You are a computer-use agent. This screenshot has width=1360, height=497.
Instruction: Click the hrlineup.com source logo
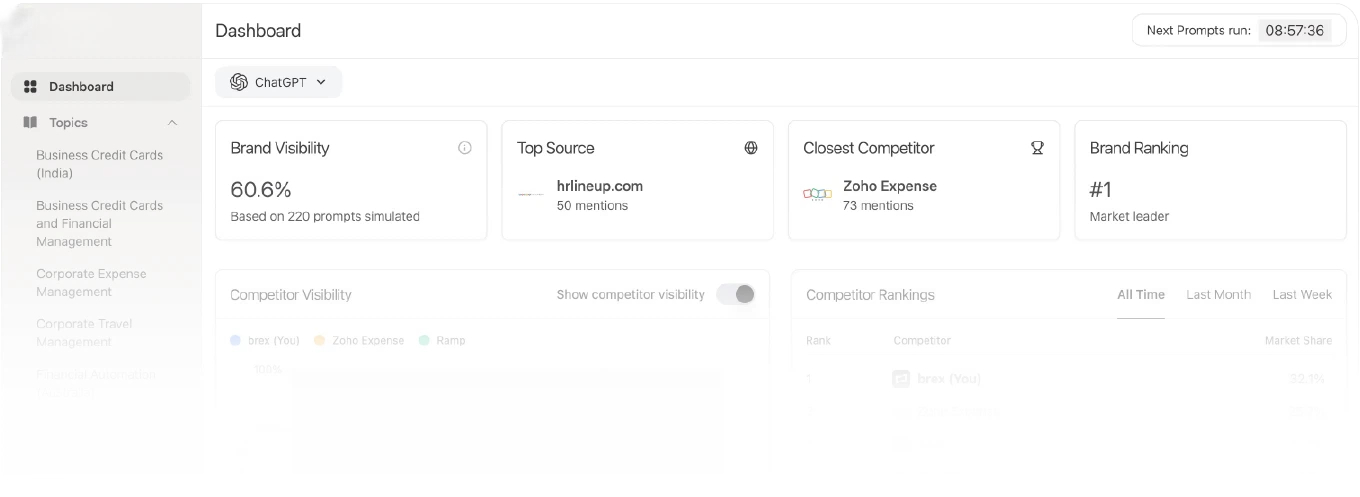531,194
